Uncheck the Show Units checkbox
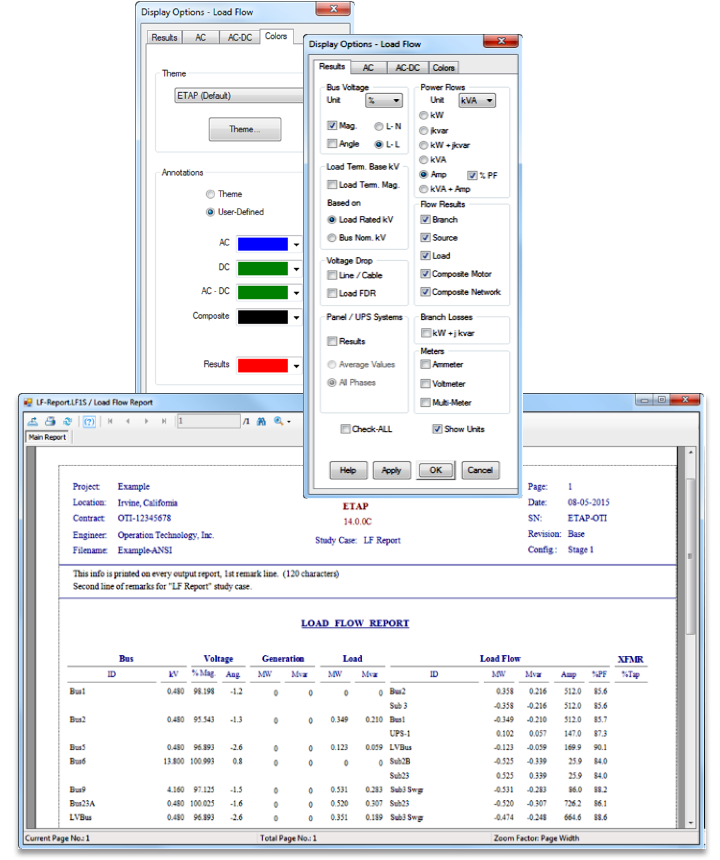Viewport: 720px width, 860px height. (x=437, y=429)
